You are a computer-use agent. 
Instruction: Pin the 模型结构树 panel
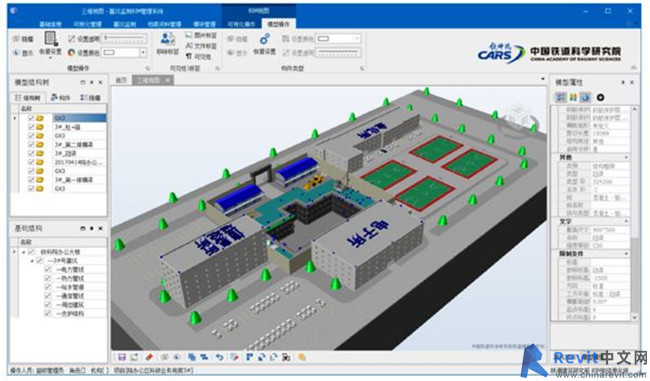[92, 83]
